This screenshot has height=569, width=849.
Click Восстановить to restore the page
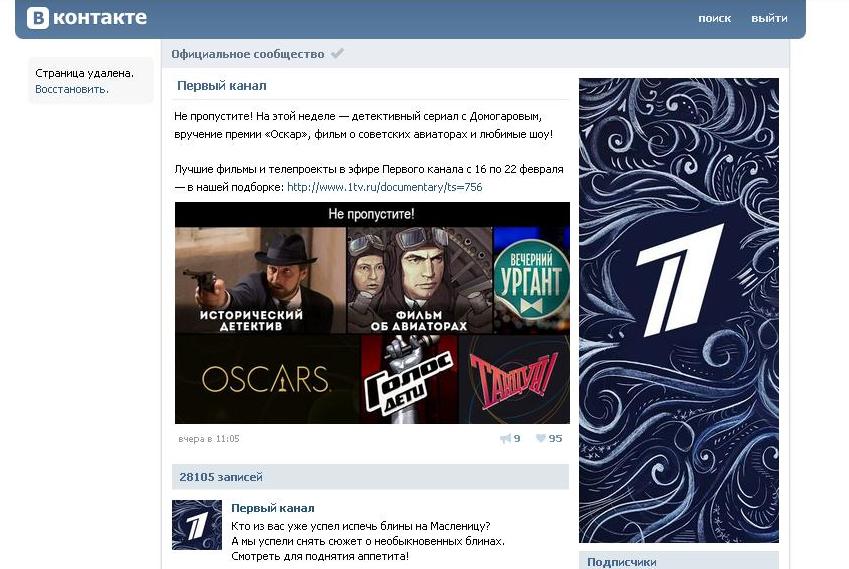(x=72, y=89)
